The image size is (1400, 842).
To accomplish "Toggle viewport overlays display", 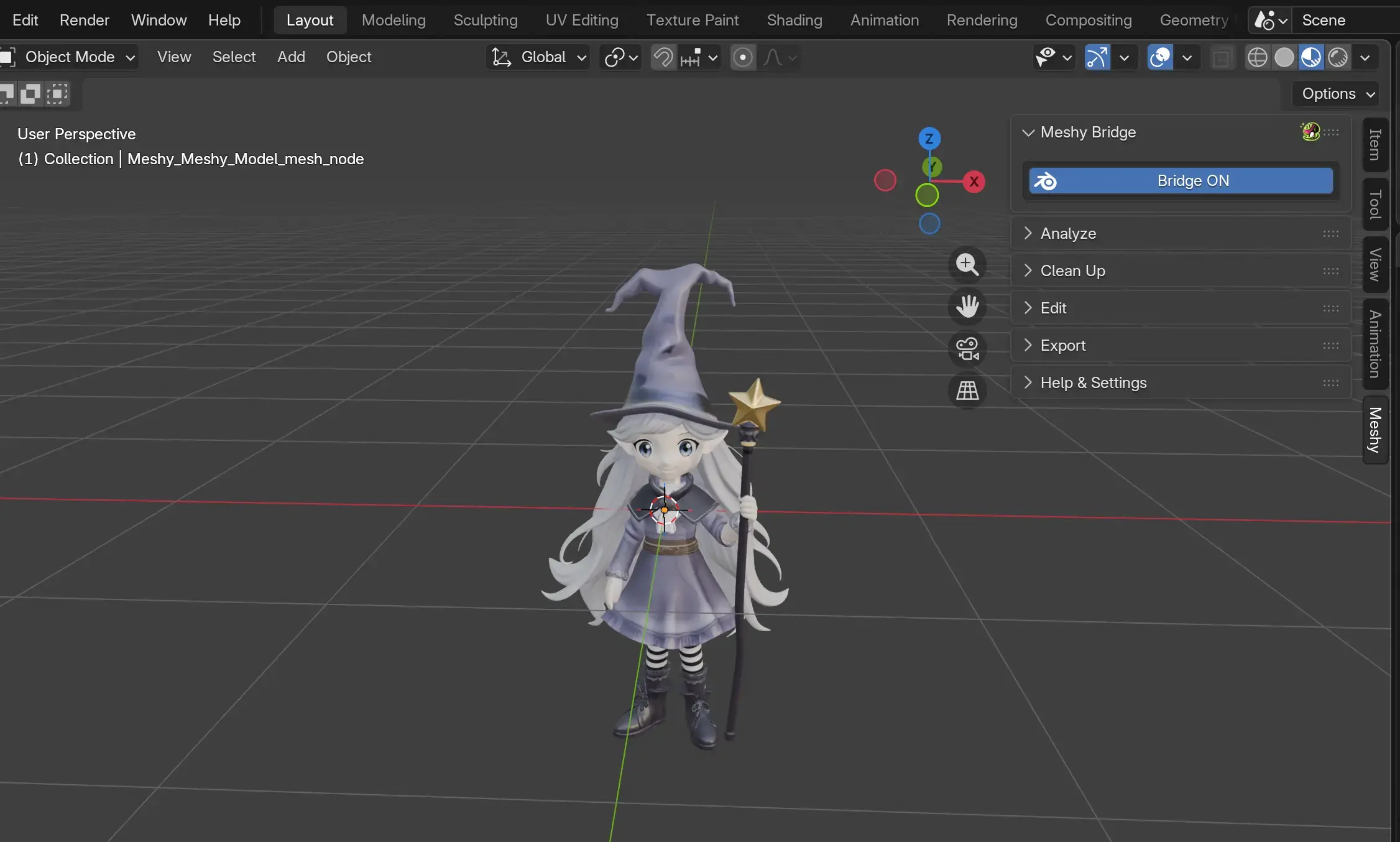I will click(x=1160, y=58).
